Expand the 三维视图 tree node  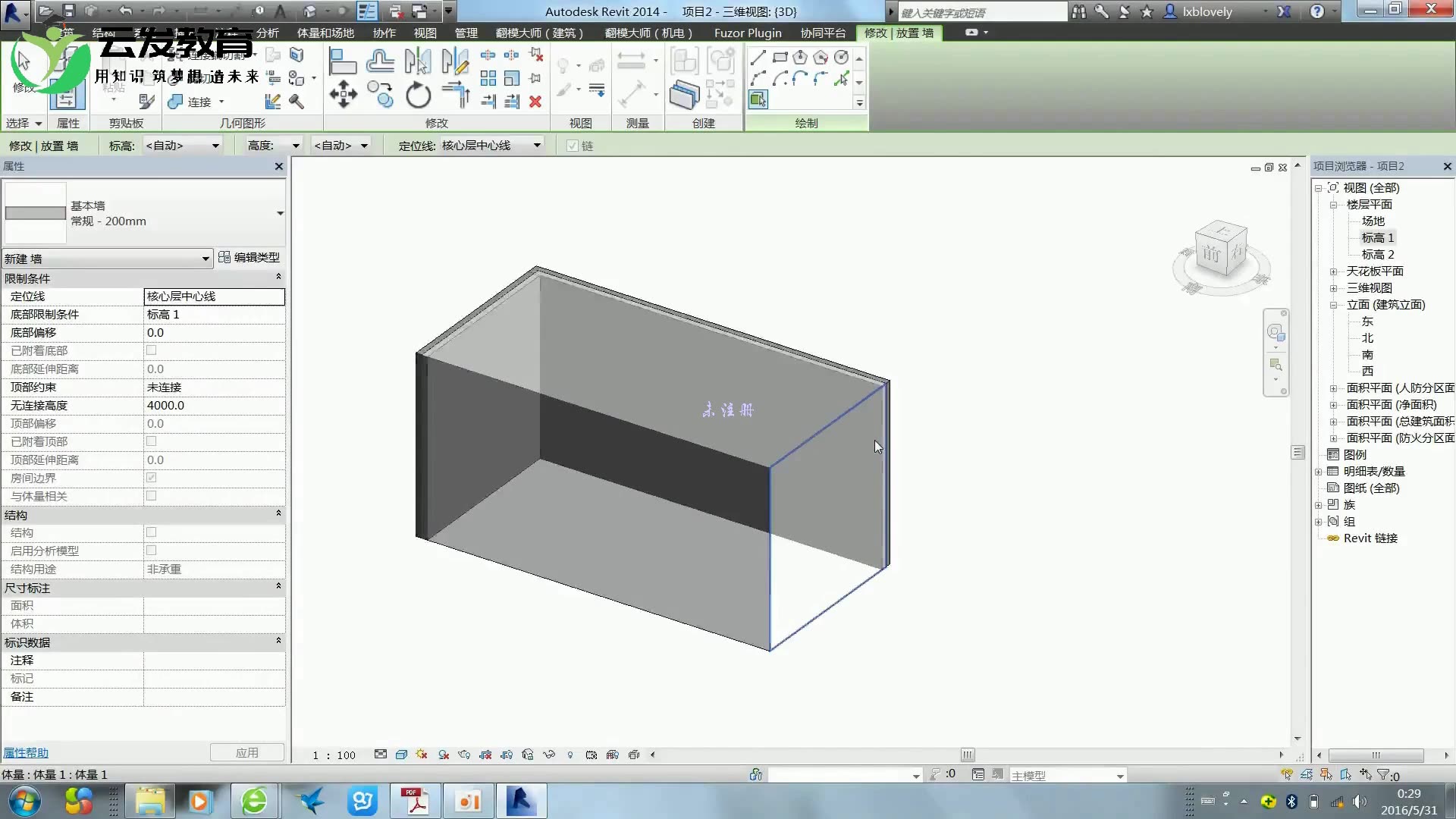click(x=1333, y=288)
